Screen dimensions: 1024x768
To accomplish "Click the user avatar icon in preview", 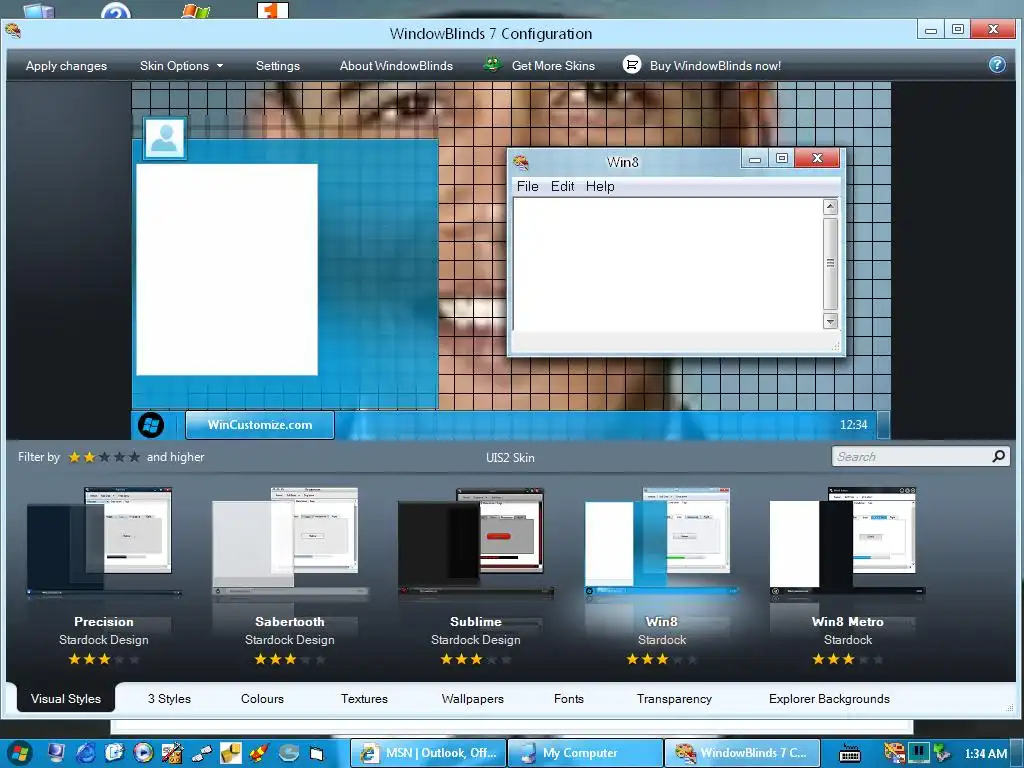I will (x=164, y=138).
